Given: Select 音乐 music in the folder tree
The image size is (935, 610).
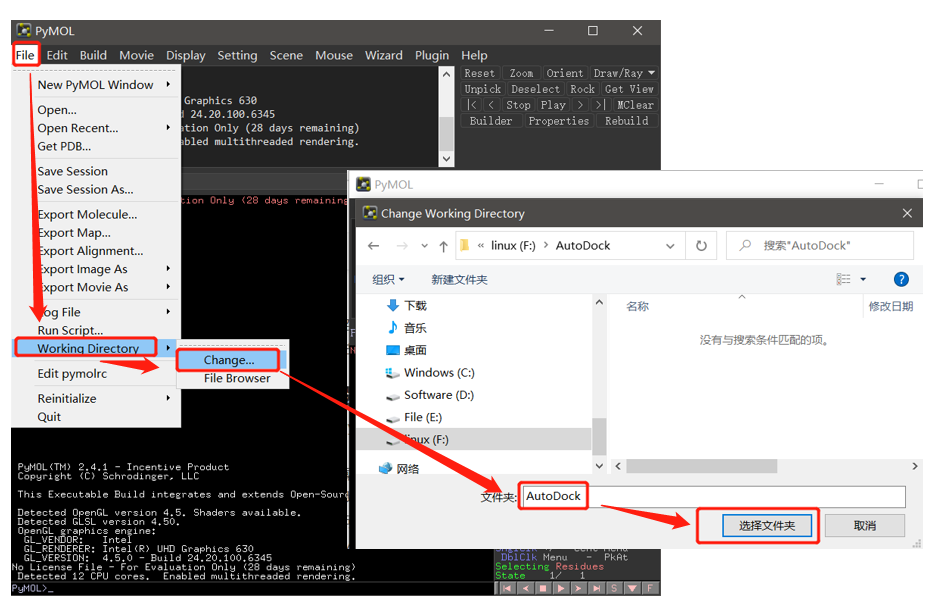Looking at the screenshot, I should coord(407,328).
